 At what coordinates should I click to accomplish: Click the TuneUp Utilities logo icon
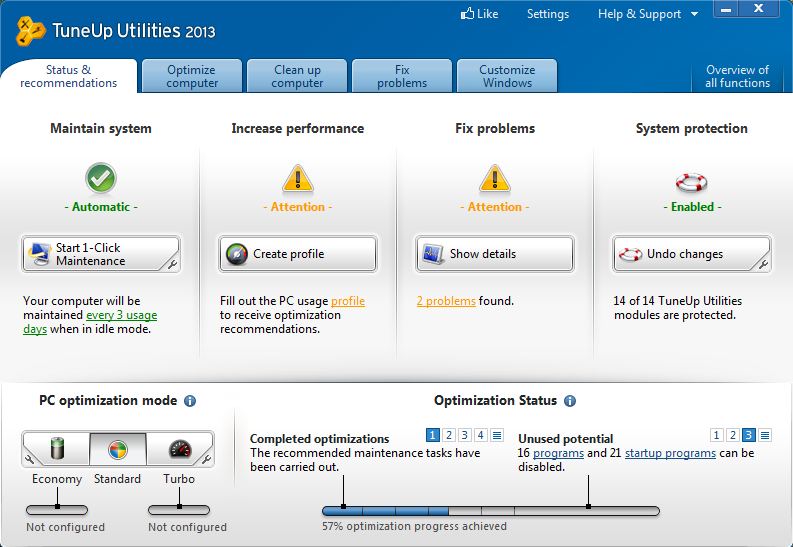point(30,31)
